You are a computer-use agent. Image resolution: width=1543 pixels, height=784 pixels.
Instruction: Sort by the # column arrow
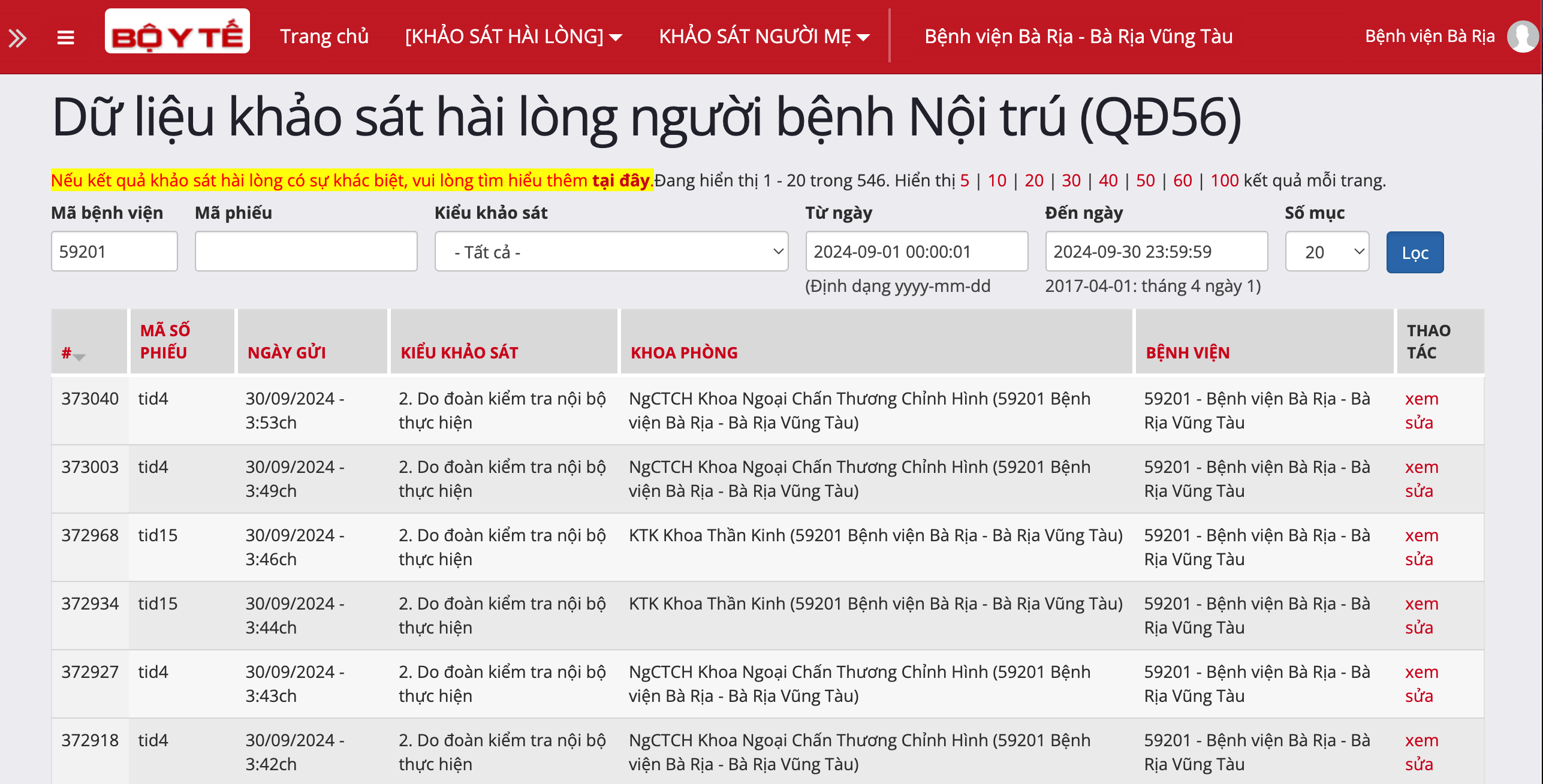(x=79, y=356)
